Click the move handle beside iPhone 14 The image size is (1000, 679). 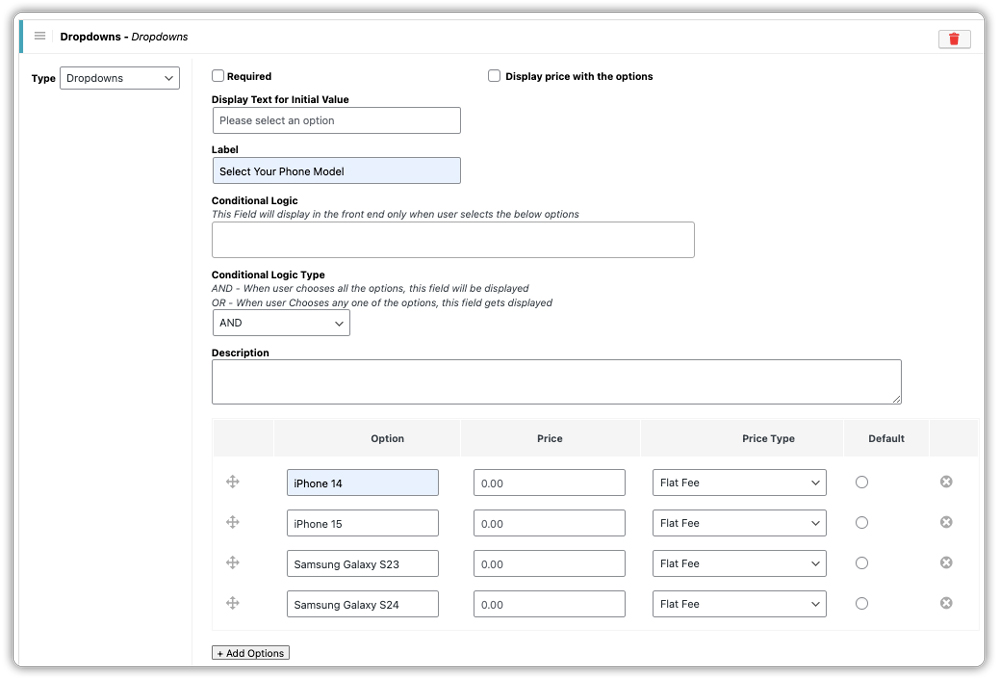[x=232, y=481]
